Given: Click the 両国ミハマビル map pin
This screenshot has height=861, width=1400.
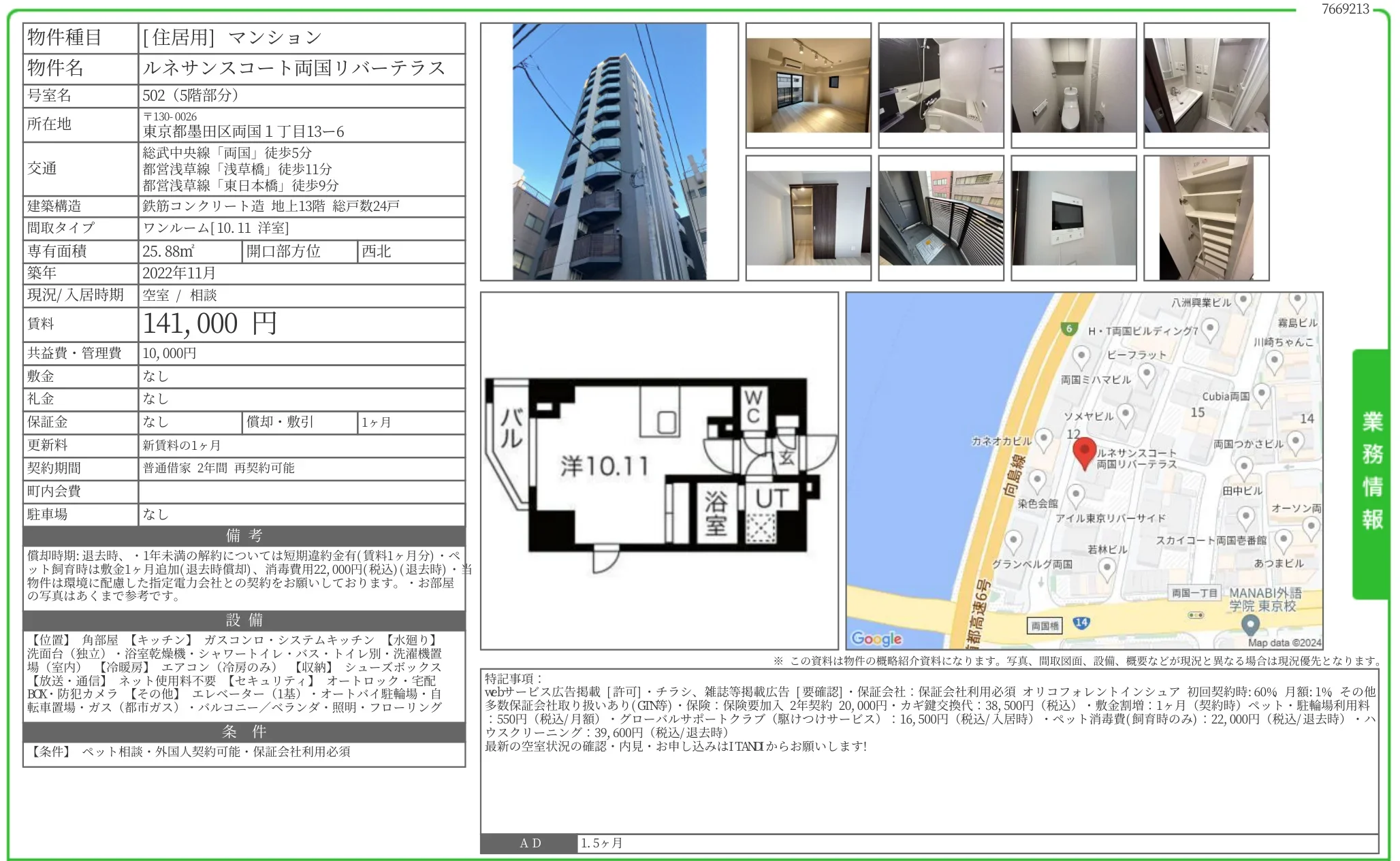Looking at the screenshot, I should pos(1081,357).
